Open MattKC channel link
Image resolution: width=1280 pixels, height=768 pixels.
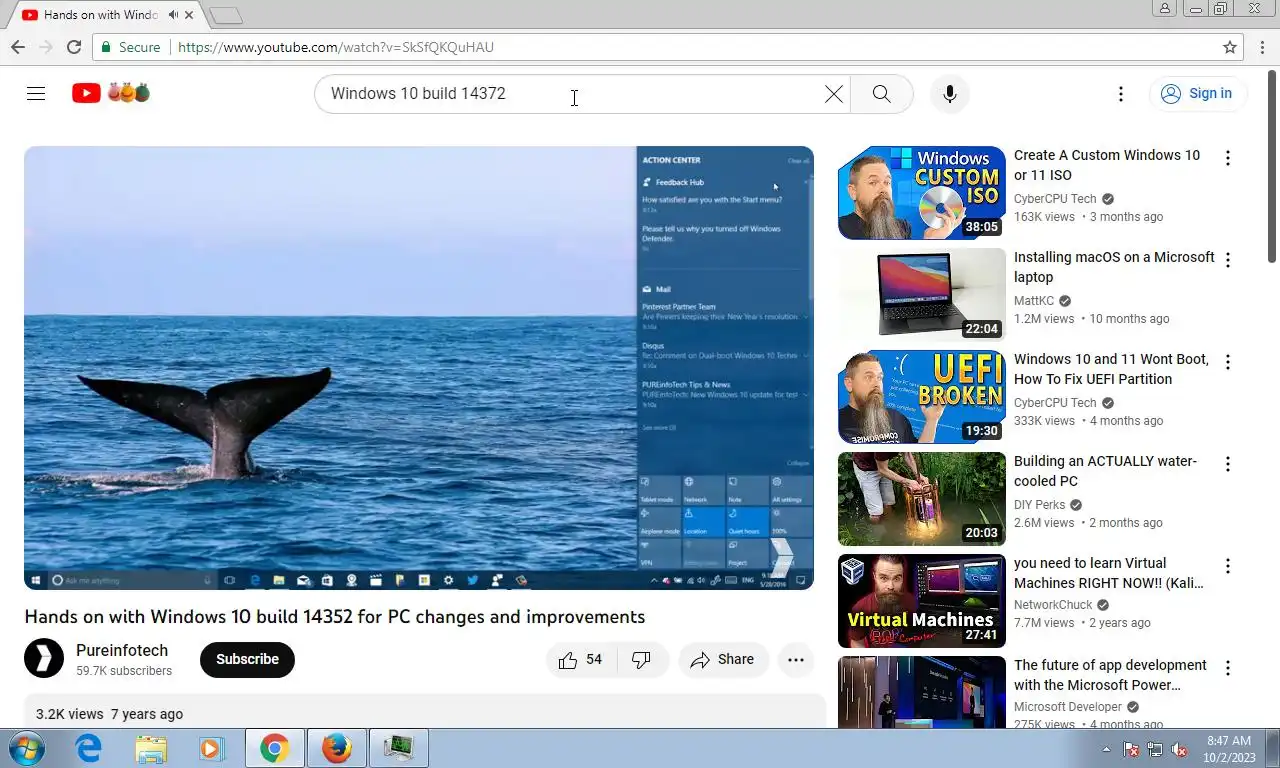tap(1034, 301)
